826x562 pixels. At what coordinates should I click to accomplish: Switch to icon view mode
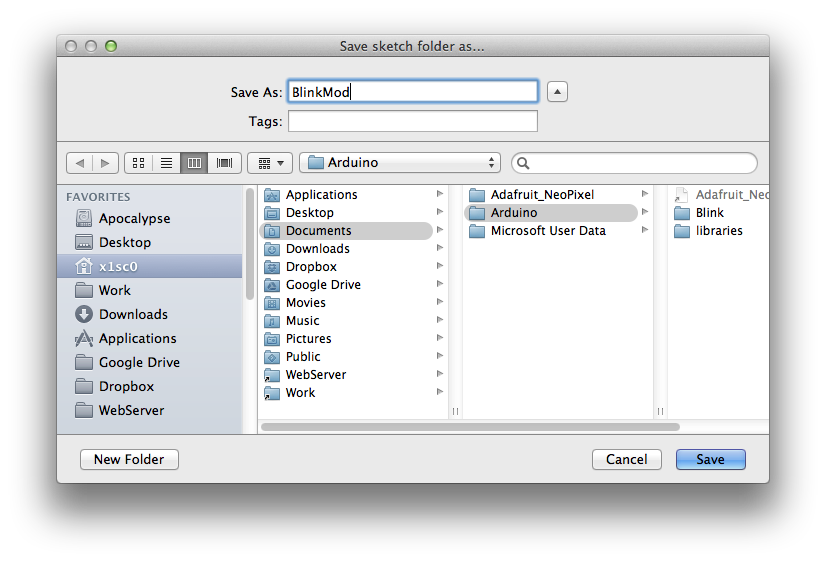139,162
